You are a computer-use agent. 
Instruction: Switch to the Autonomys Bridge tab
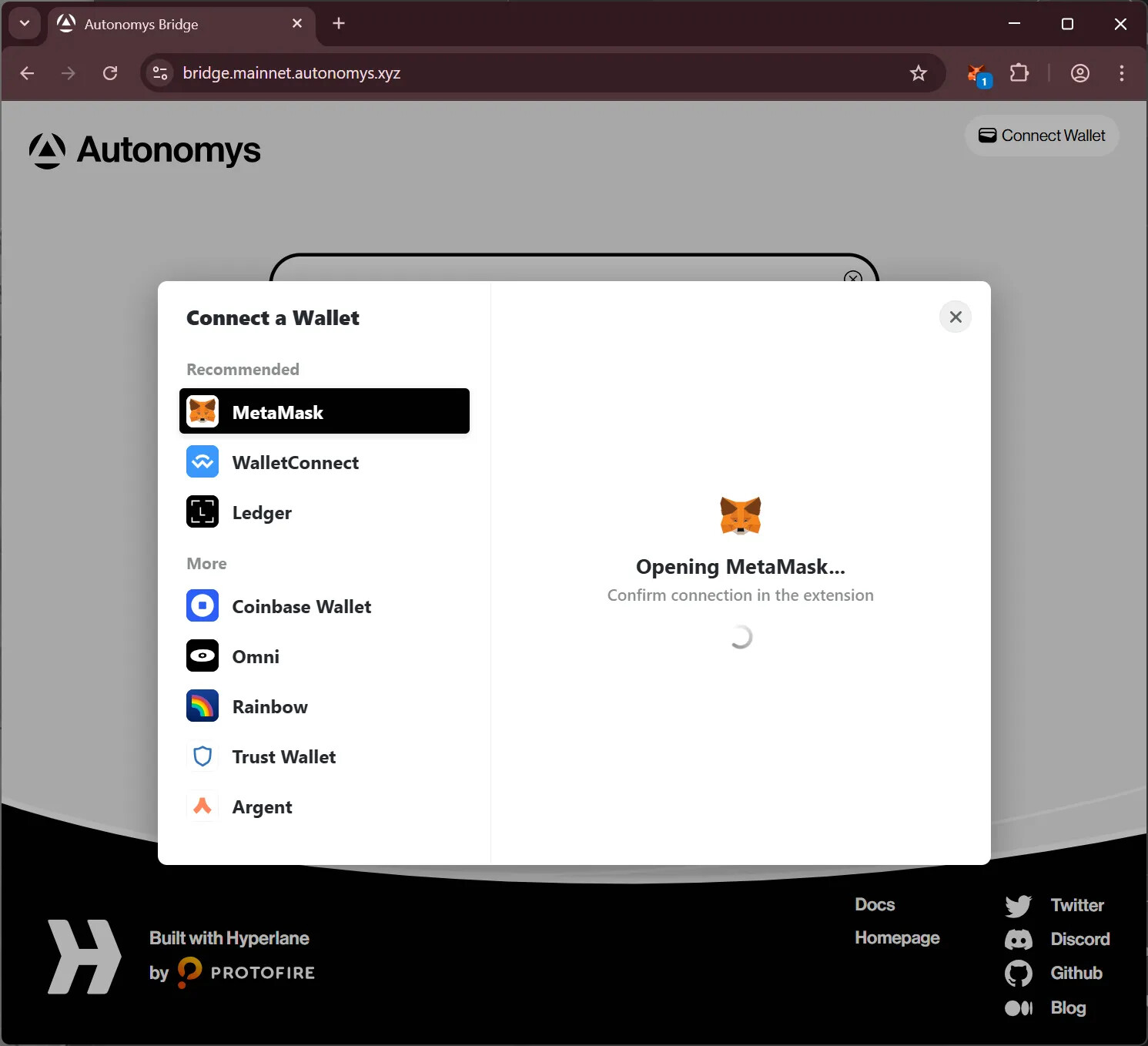point(182,24)
